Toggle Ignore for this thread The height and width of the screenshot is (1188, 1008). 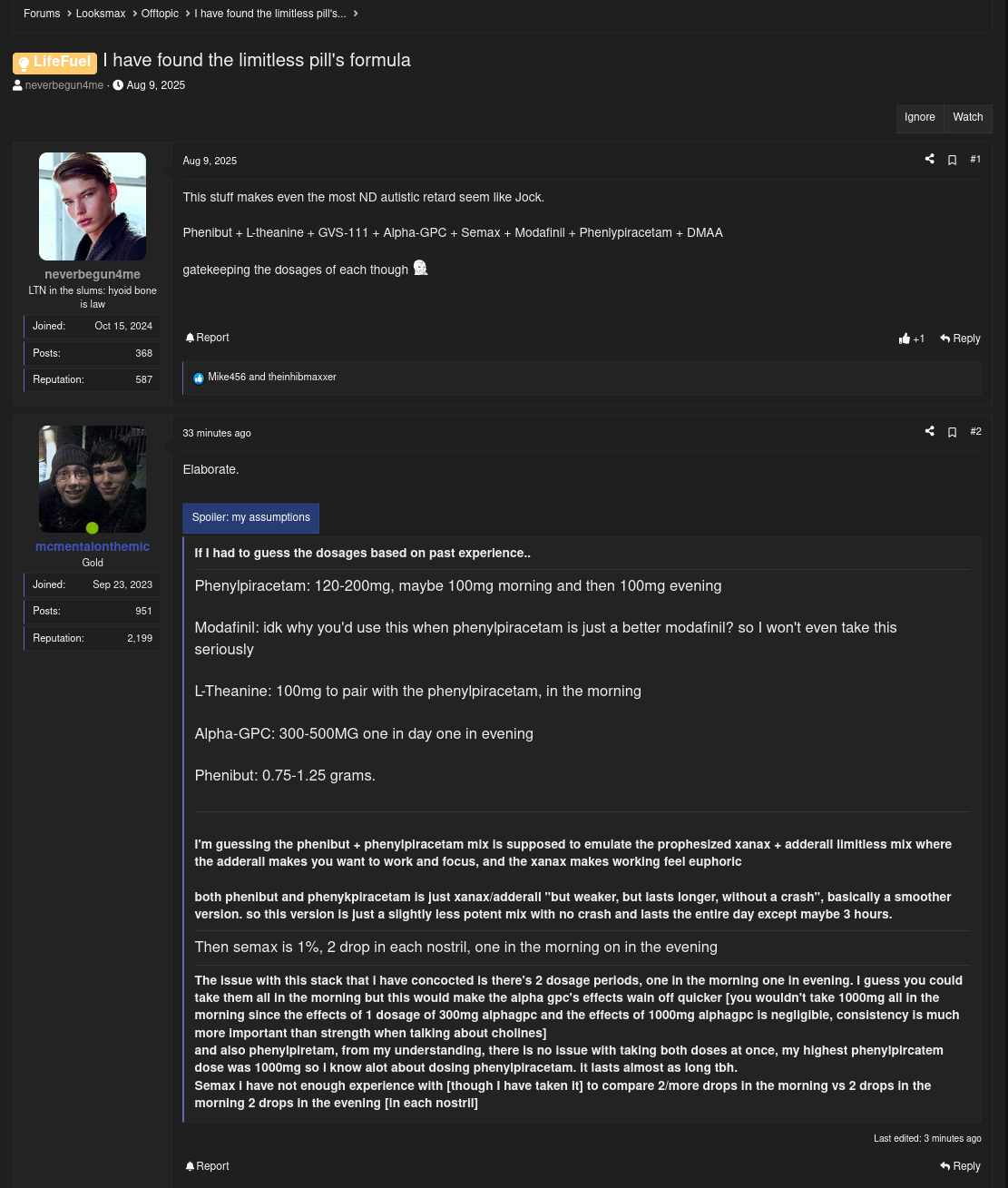pos(919,117)
